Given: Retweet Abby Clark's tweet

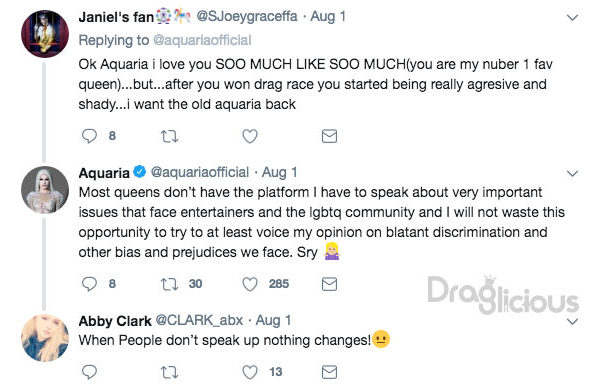Looking at the screenshot, I should (x=169, y=372).
